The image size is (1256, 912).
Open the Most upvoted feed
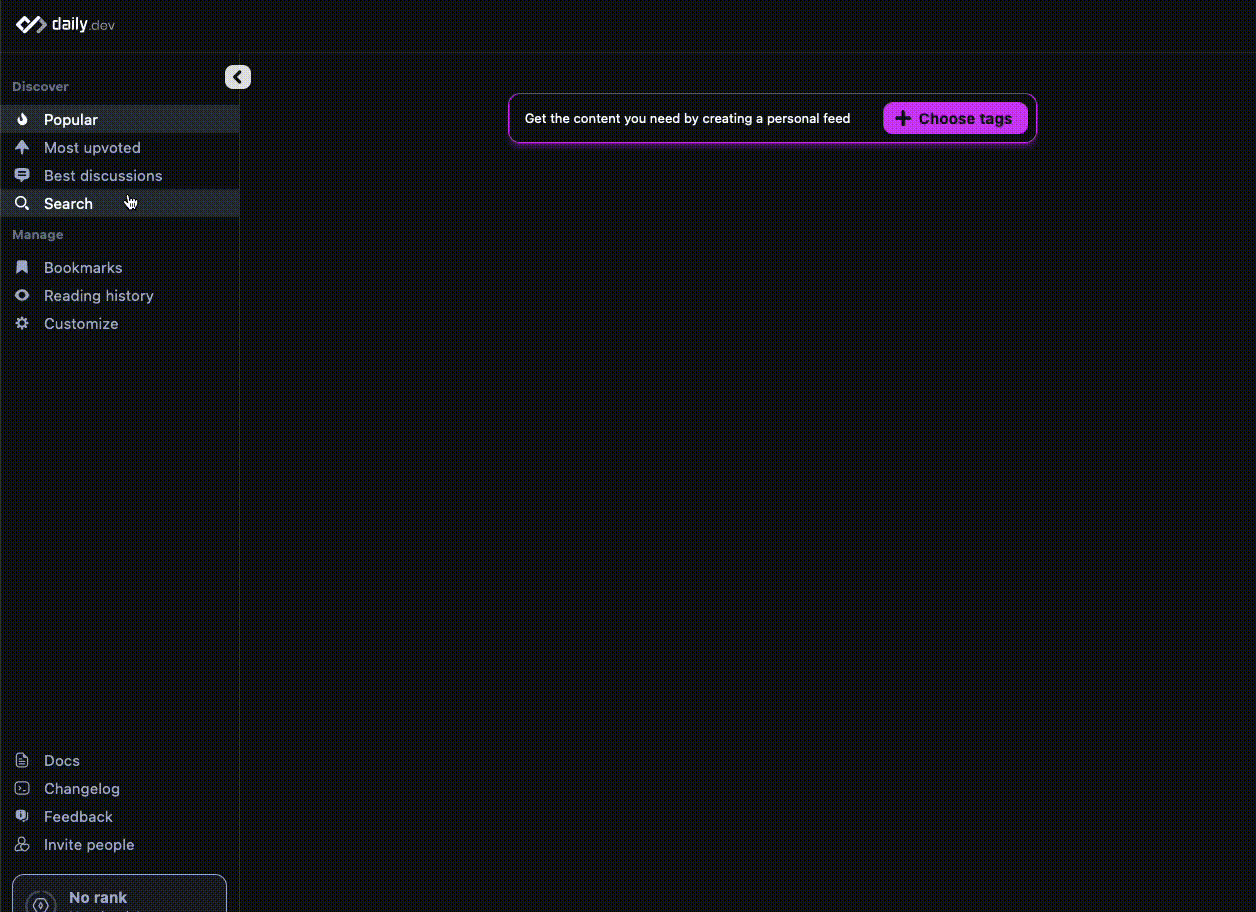[x=119, y=147]
